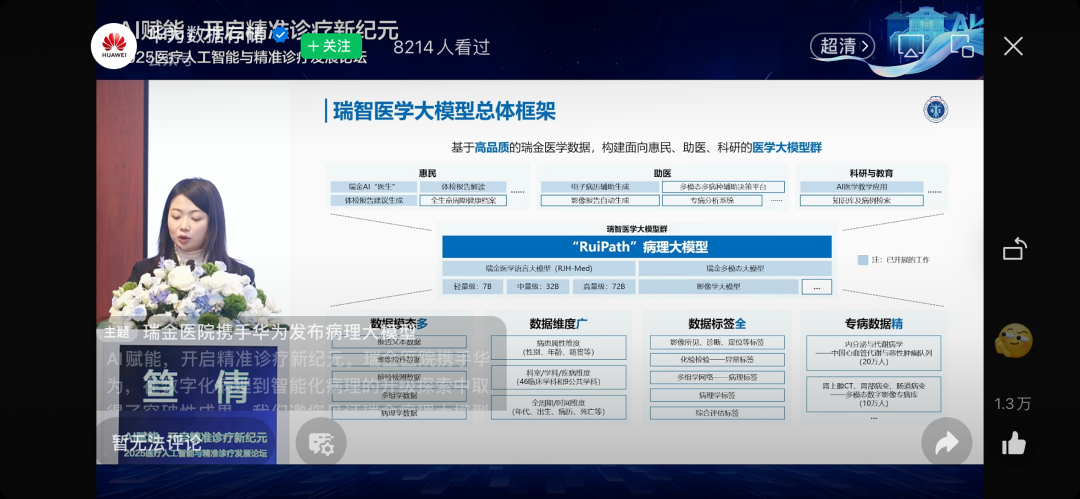
Task: Open the comment settings icon
Action: pos(321,442)
